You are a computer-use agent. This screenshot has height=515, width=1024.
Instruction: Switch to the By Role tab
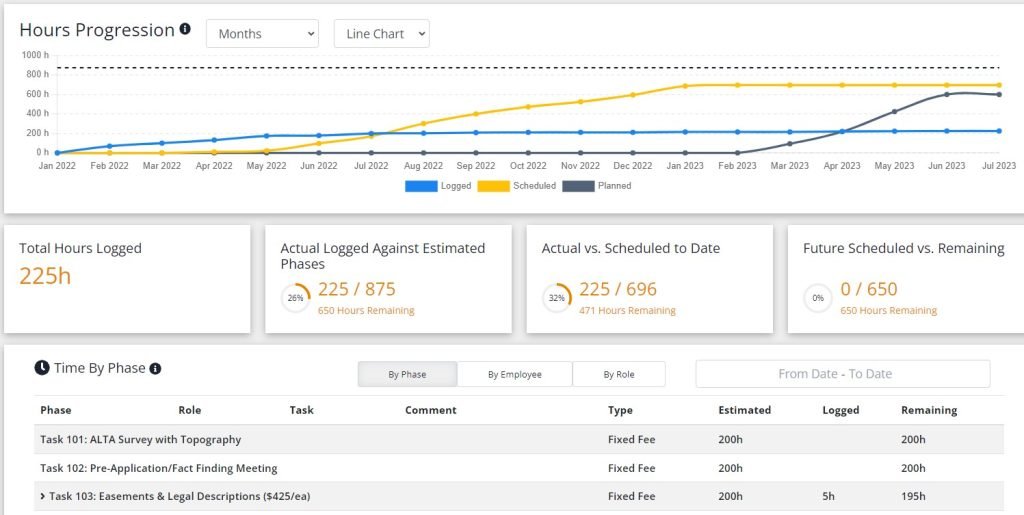coord(618,375)
